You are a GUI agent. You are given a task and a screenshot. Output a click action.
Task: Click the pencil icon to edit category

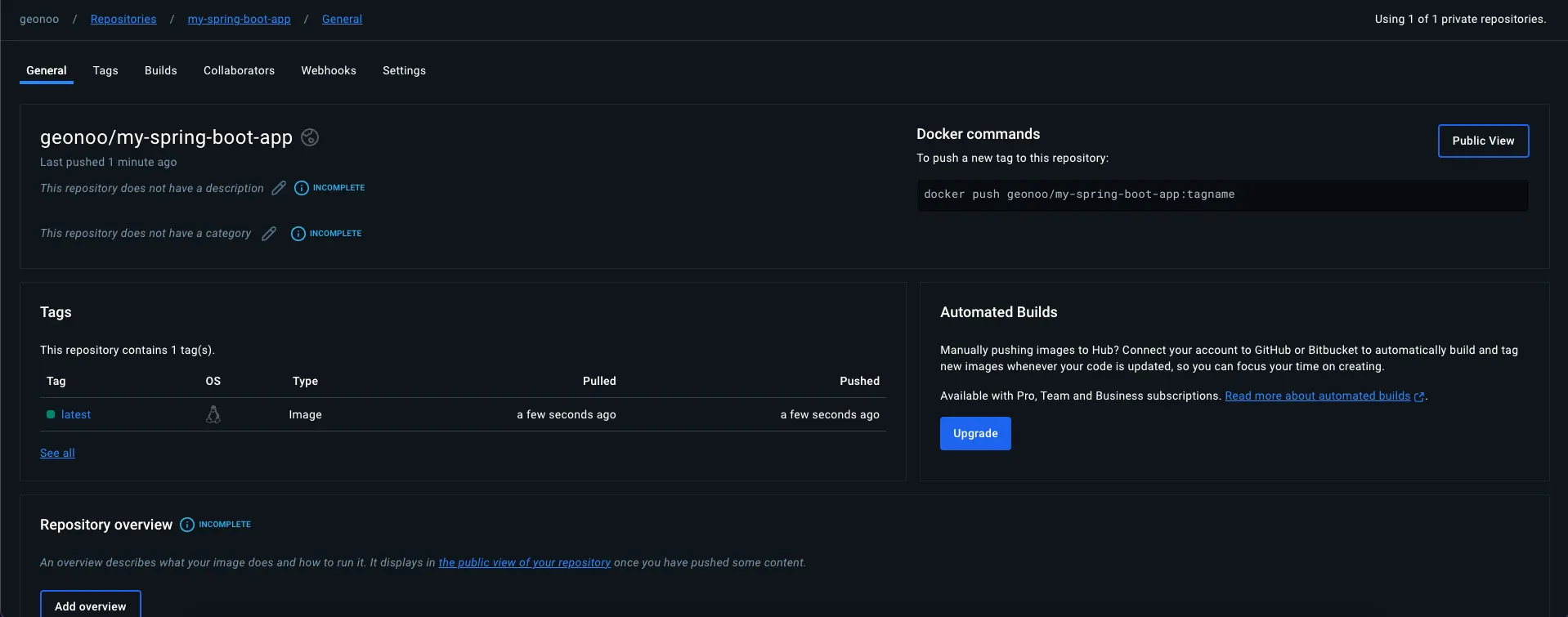tap(269, 234)
